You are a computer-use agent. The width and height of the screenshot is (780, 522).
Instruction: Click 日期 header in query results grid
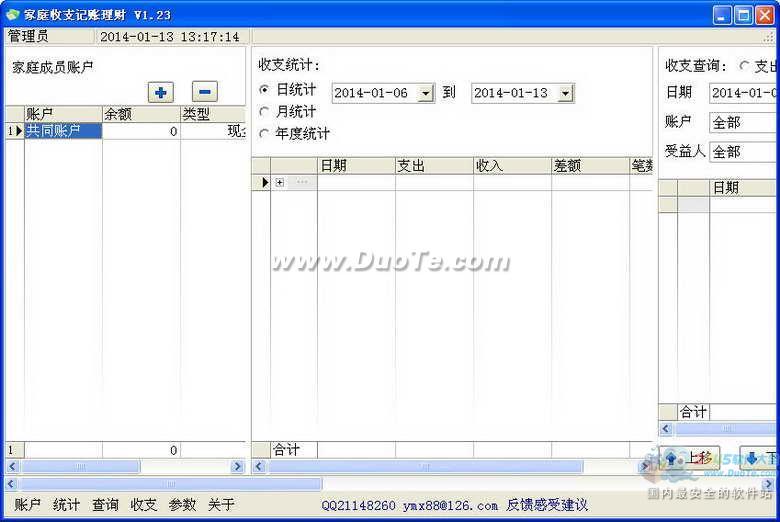[743, 188]
